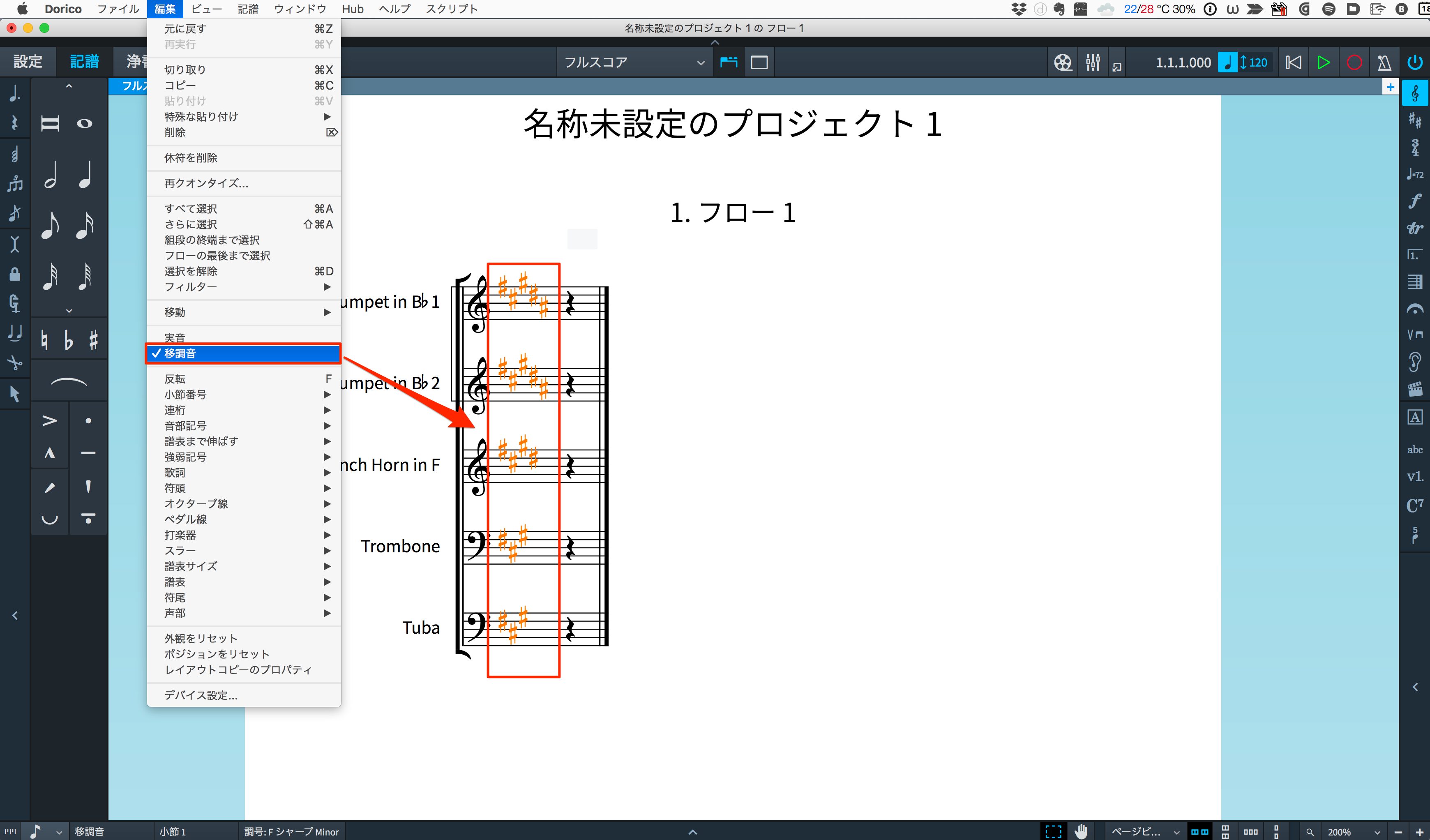
Task: Open the tempo panel
Action: (1415, 174)
